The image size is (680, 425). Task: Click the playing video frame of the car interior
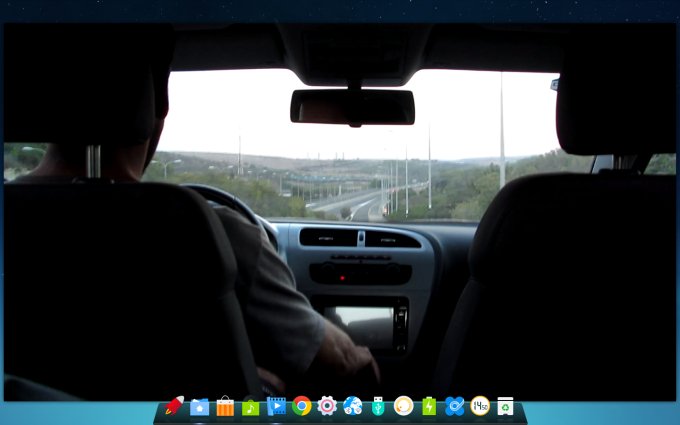click(x=340, y=212)
